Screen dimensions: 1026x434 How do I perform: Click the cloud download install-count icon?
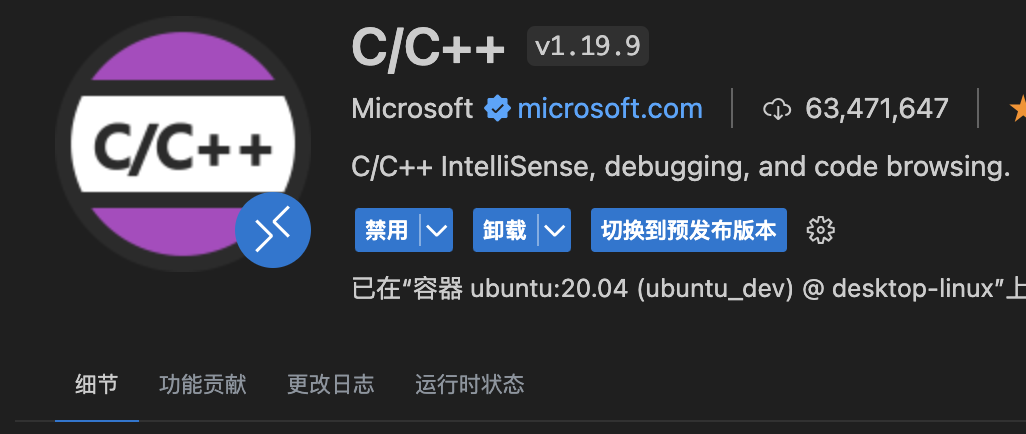point(777,109)
